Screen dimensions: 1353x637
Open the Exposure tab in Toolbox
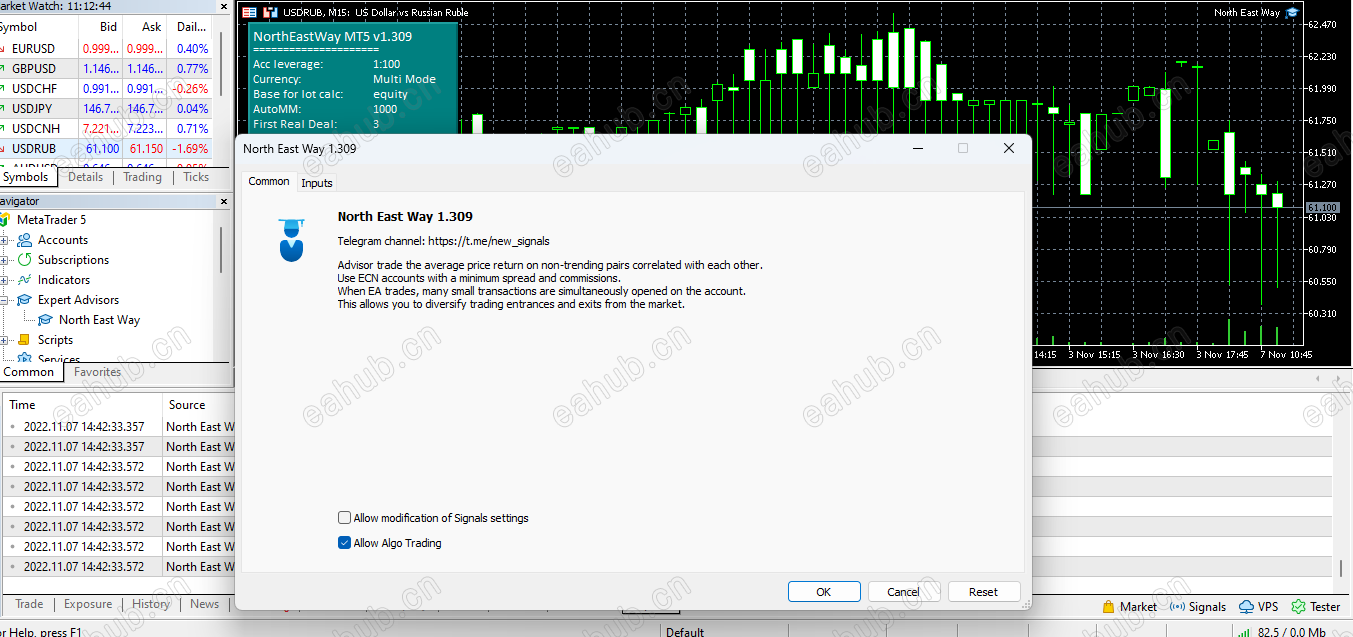88,604
